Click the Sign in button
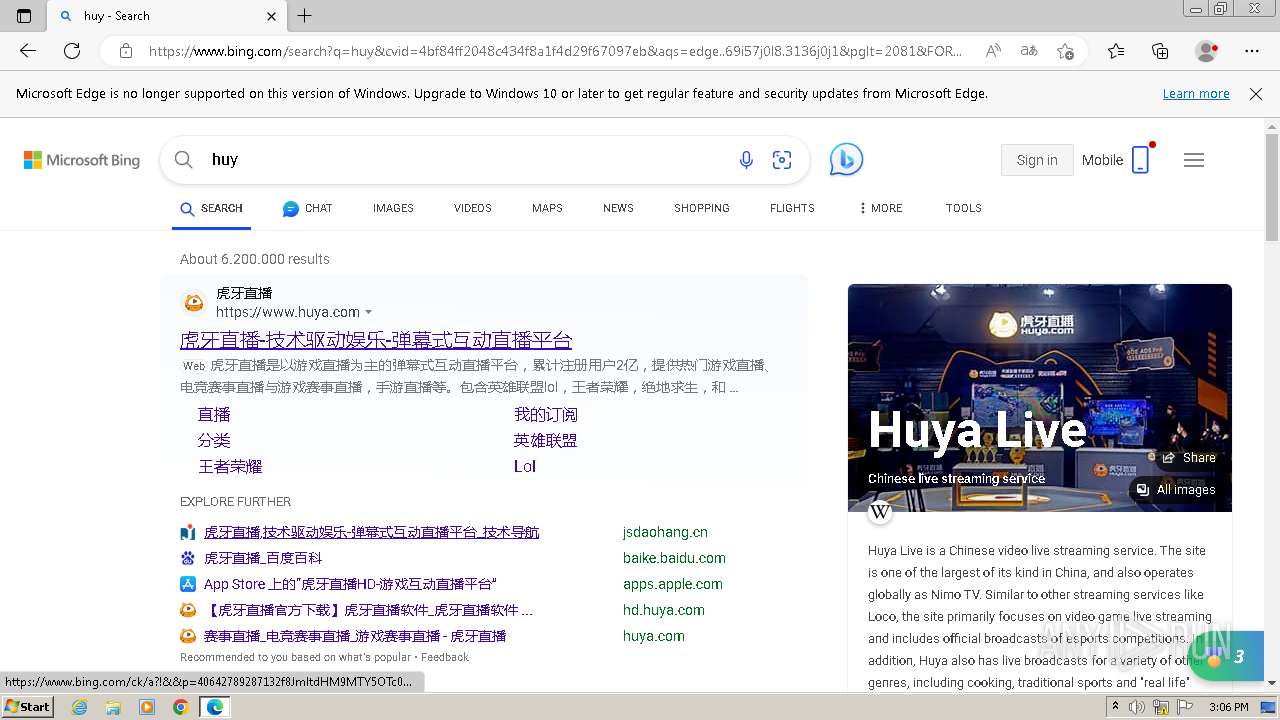 tap(1037, 160)
